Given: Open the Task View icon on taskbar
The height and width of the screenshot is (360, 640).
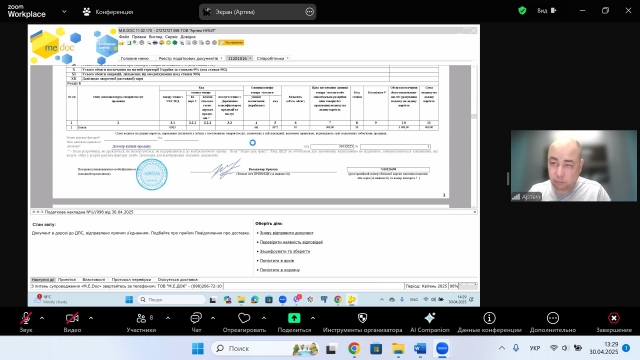Looking at the screenshot, I should (331, 349).
